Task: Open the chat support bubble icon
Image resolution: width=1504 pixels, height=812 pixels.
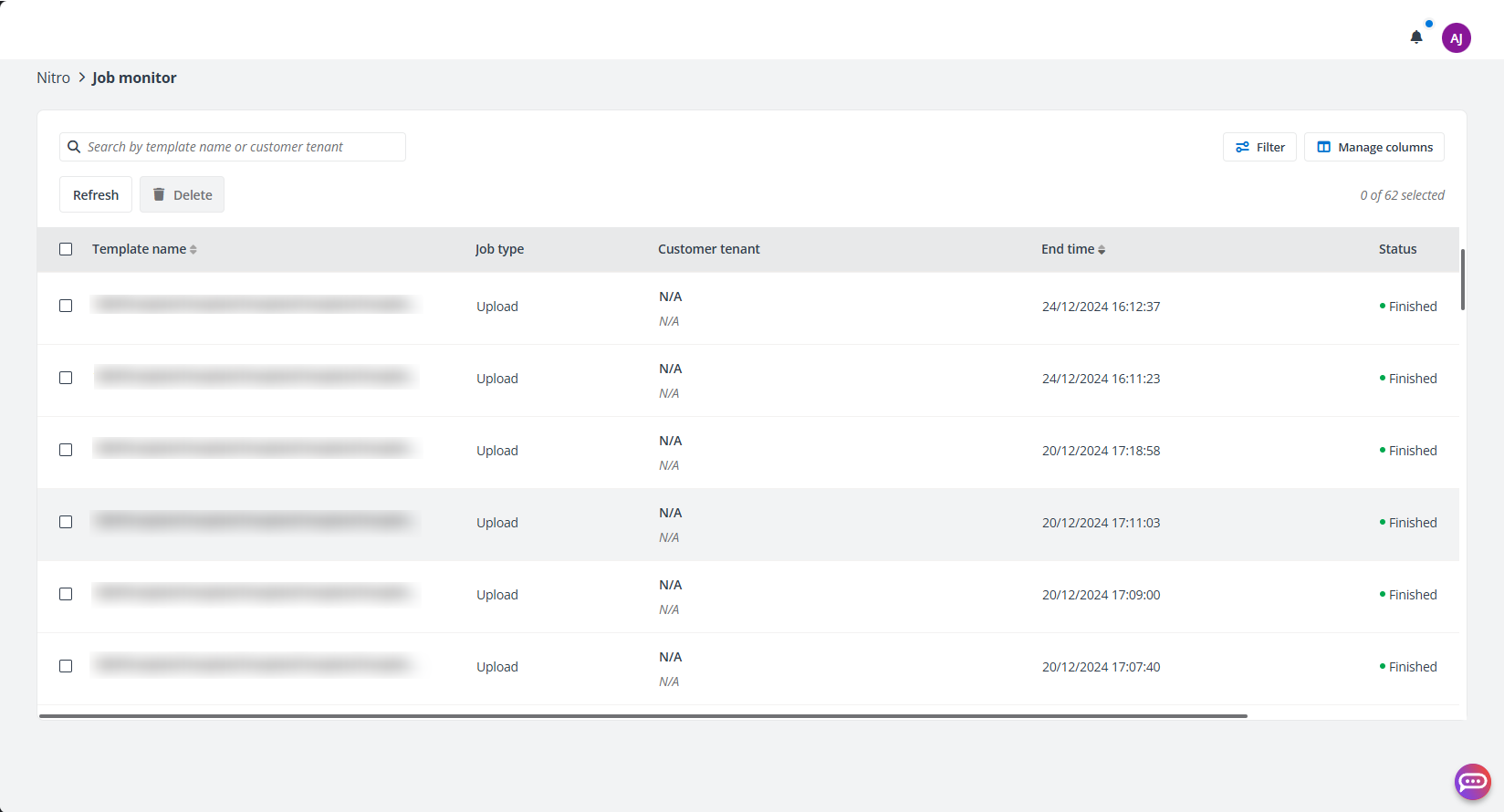Action: [x=1472, y=782]
